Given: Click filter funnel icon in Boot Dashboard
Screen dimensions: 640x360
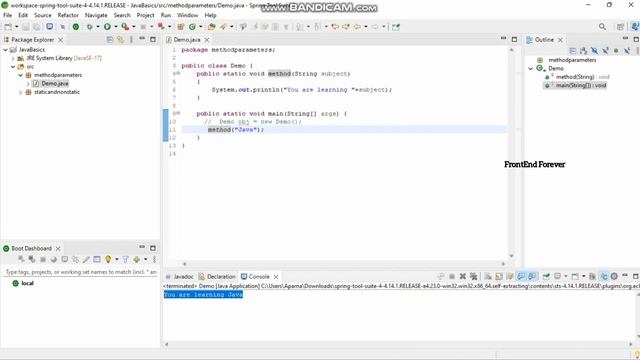Looking at the screenshot, I should pos(125,259).
